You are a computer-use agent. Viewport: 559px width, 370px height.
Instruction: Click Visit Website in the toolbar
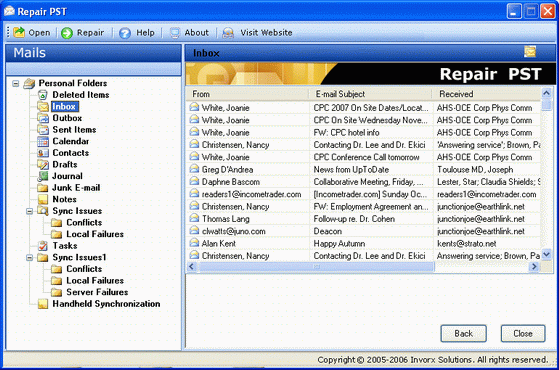[x=257, y=33]
